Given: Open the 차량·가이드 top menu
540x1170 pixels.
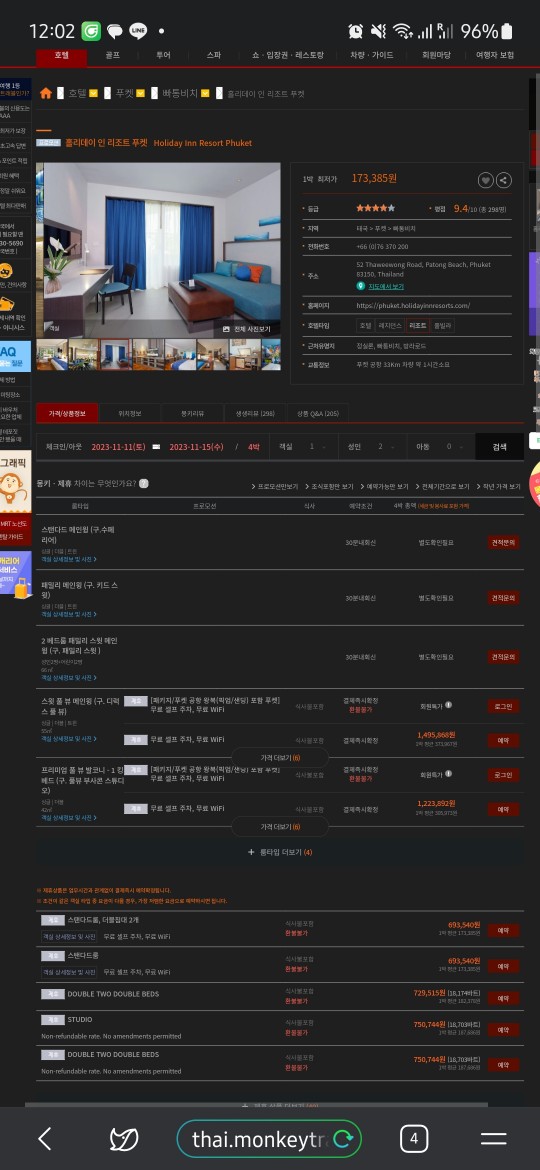Looking at the screenshot, I should pos(371,55).
